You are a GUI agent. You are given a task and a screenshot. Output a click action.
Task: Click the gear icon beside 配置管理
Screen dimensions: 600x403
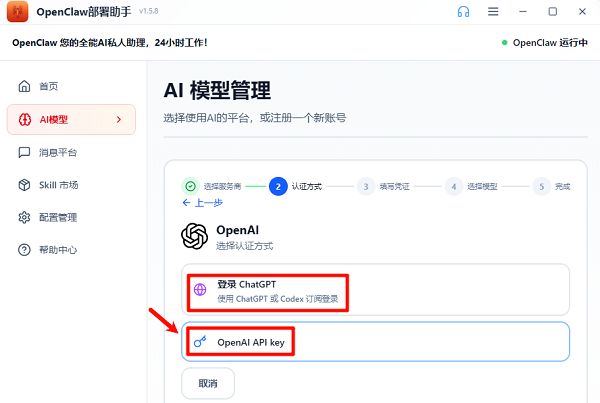coord(24,217)
